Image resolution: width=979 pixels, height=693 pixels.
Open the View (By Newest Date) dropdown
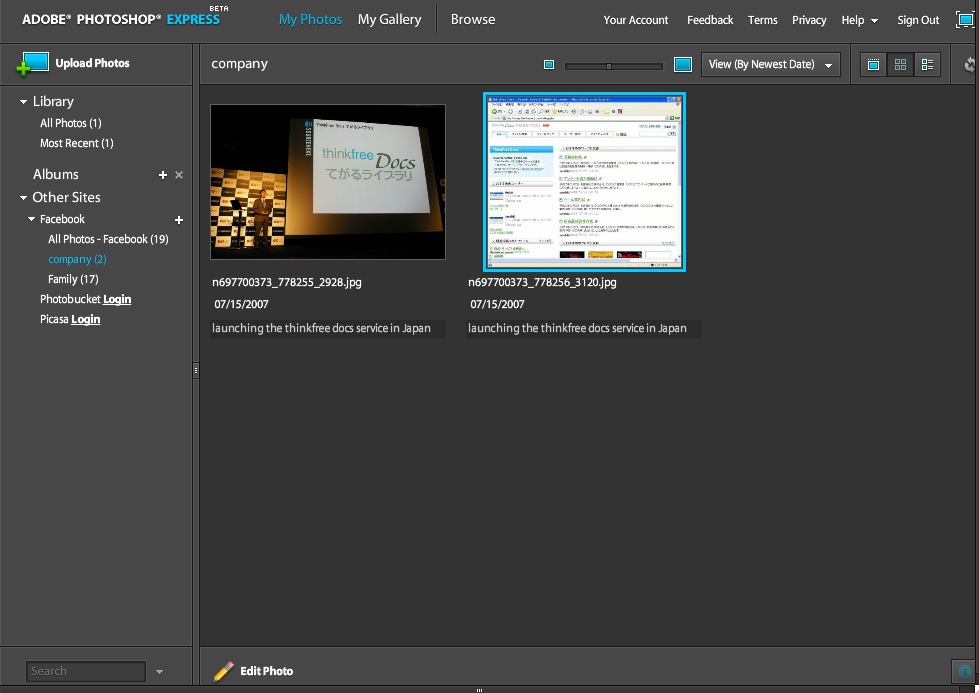coord(770,64)
